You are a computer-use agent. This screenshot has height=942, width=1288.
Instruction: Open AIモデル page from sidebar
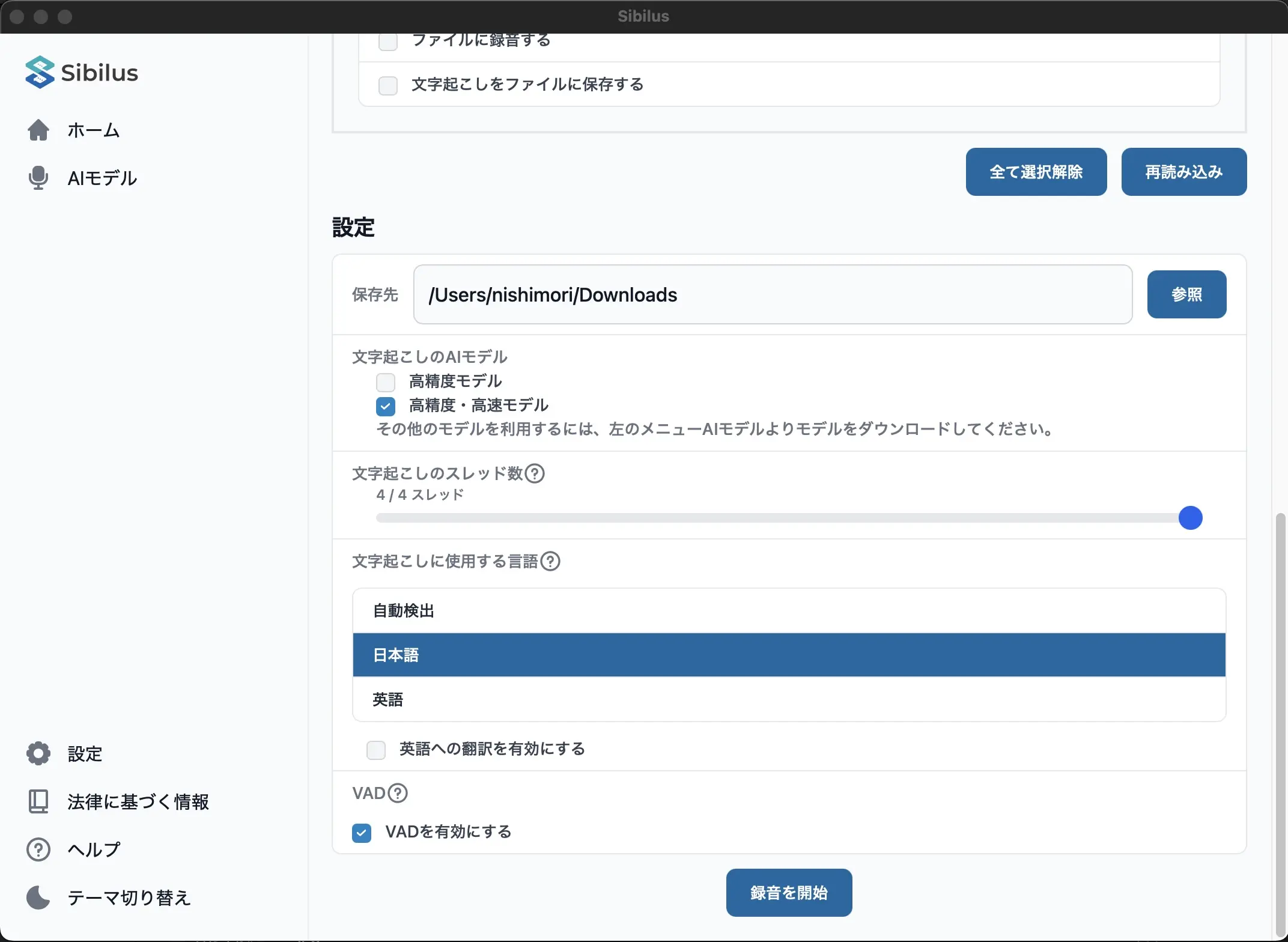102,178
